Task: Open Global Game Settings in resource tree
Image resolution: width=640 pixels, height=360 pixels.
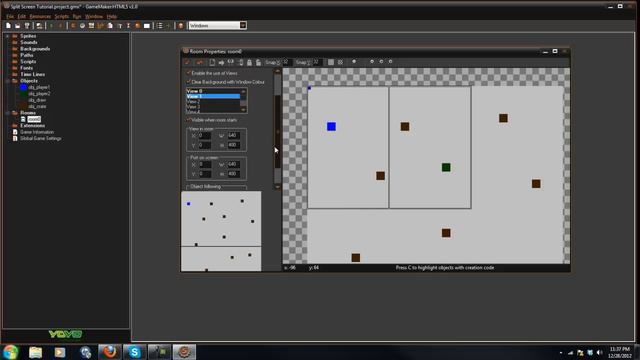Action: (x=40, y=138)
